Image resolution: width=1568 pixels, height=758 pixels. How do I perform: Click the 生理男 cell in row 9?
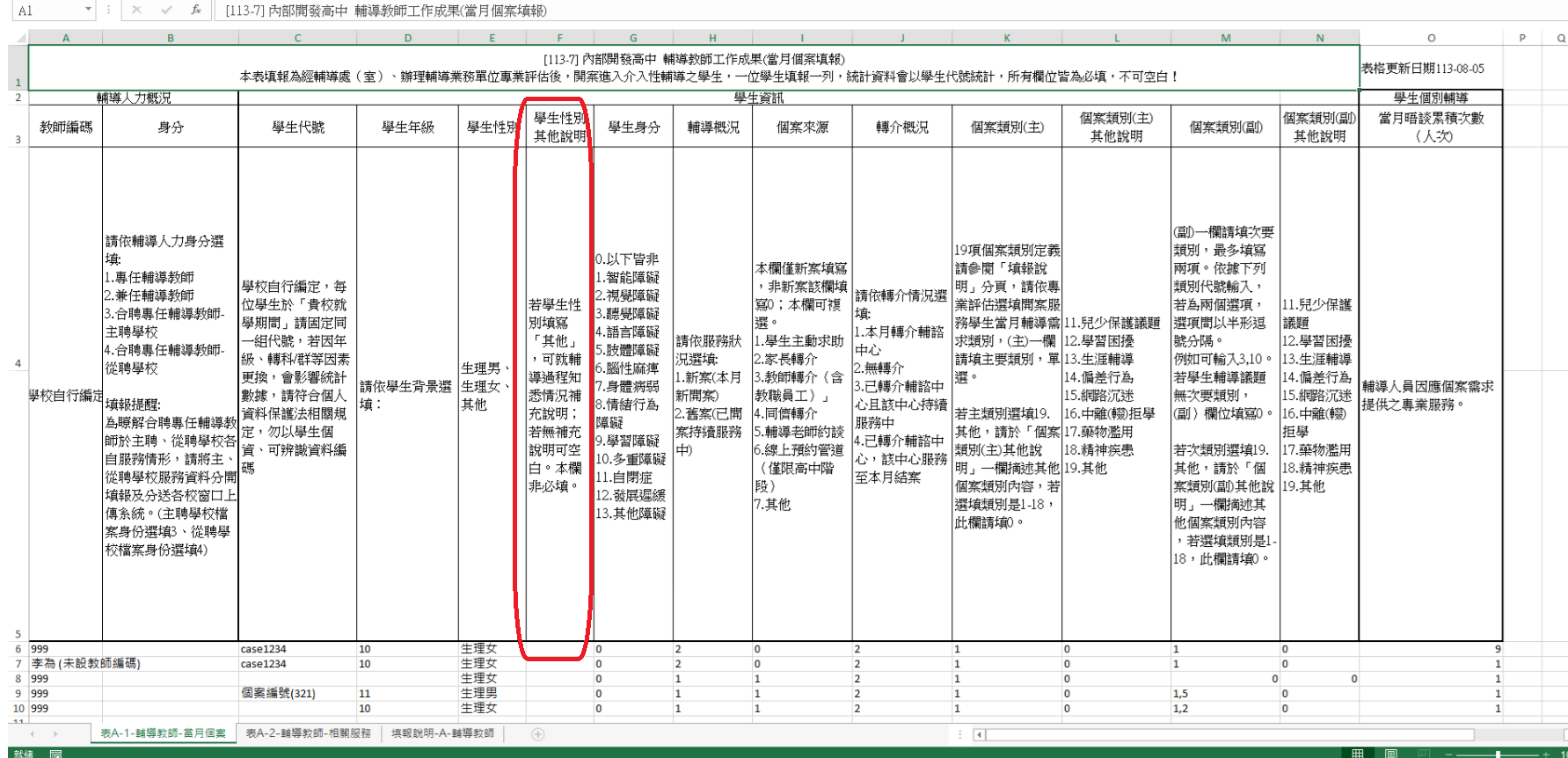pyautogui.click(x=492, y=693)
